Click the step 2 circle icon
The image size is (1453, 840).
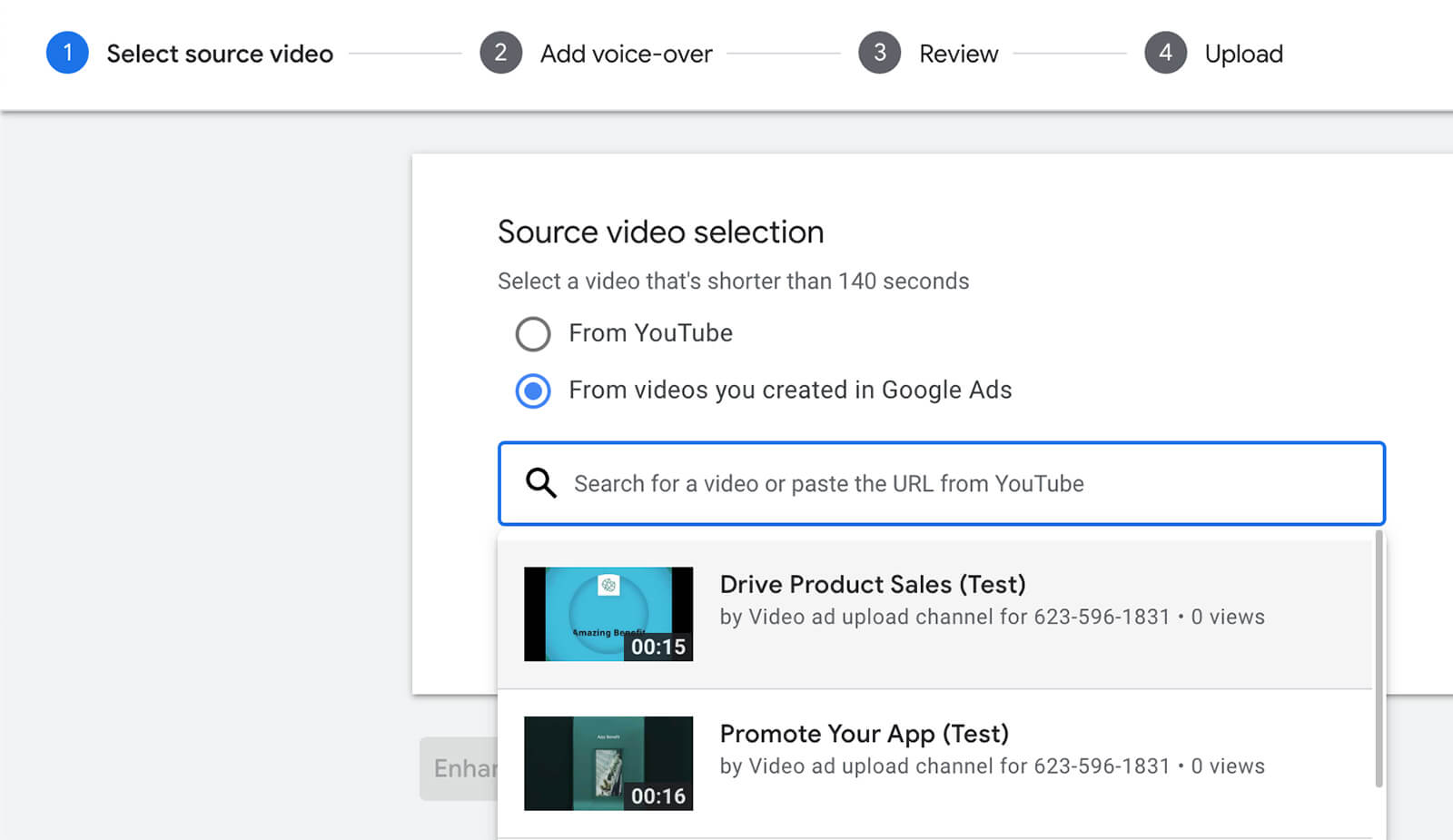(500, 53)
